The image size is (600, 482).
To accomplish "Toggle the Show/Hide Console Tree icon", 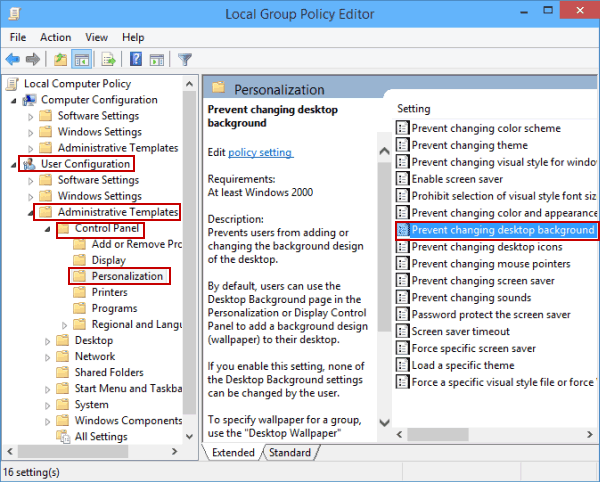I will click(x=82, y=59).
